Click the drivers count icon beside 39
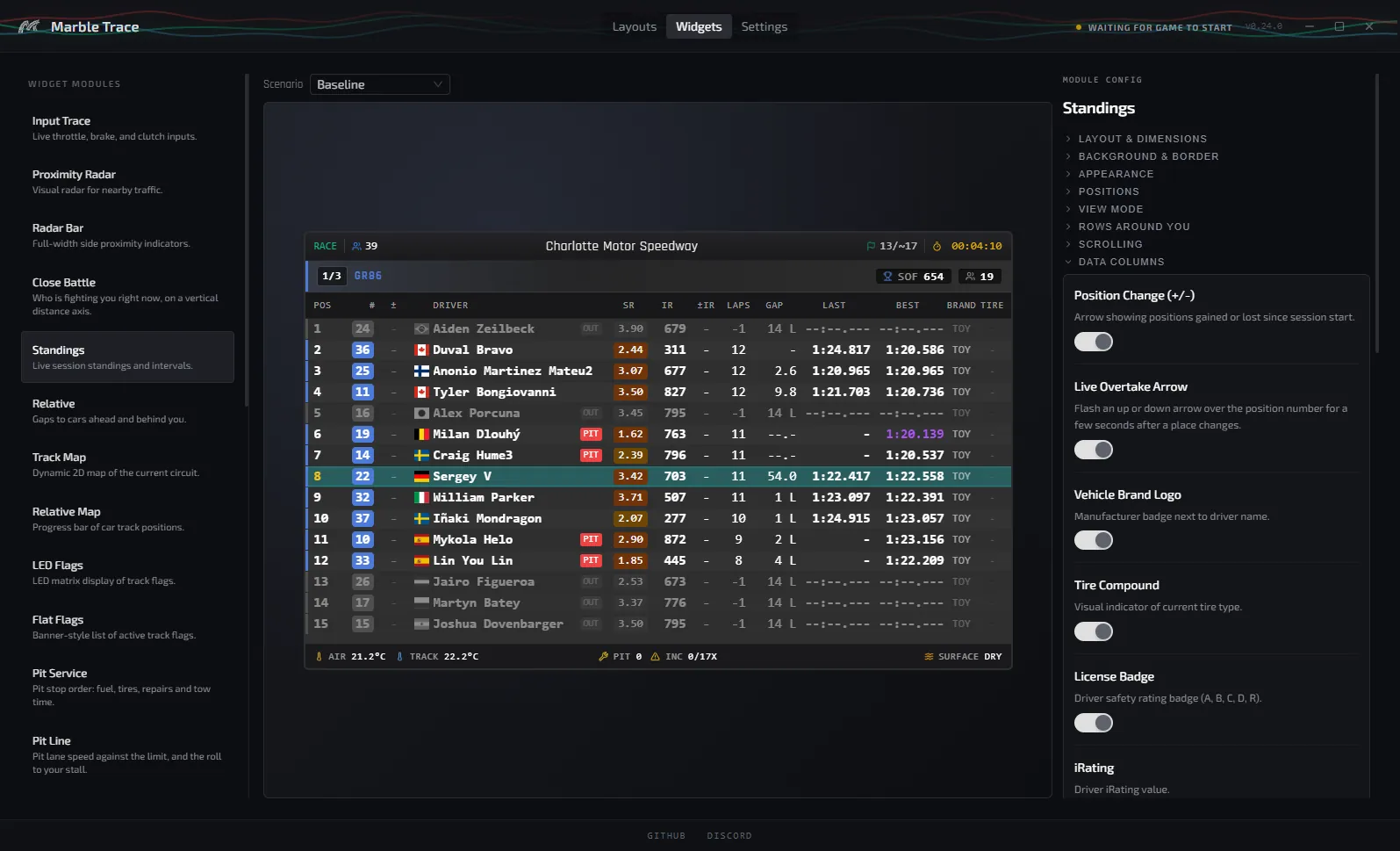Viewport: 1400px width, 851px height. (x=356, y=246)
